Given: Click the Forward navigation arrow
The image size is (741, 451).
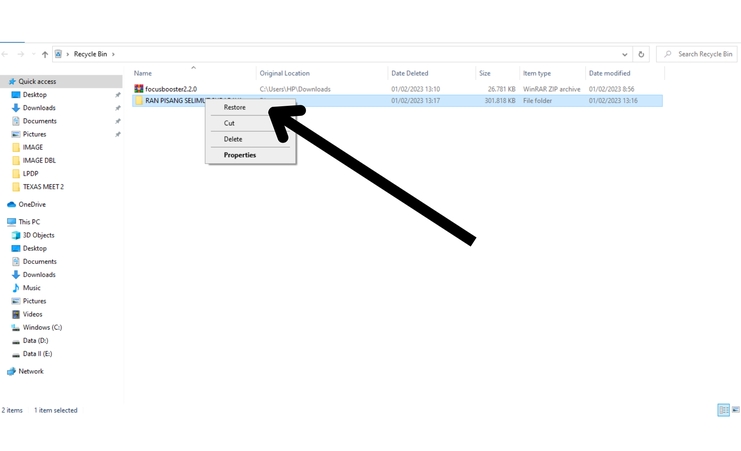Looking at the screenshot, I should click(x=20, y=54).
